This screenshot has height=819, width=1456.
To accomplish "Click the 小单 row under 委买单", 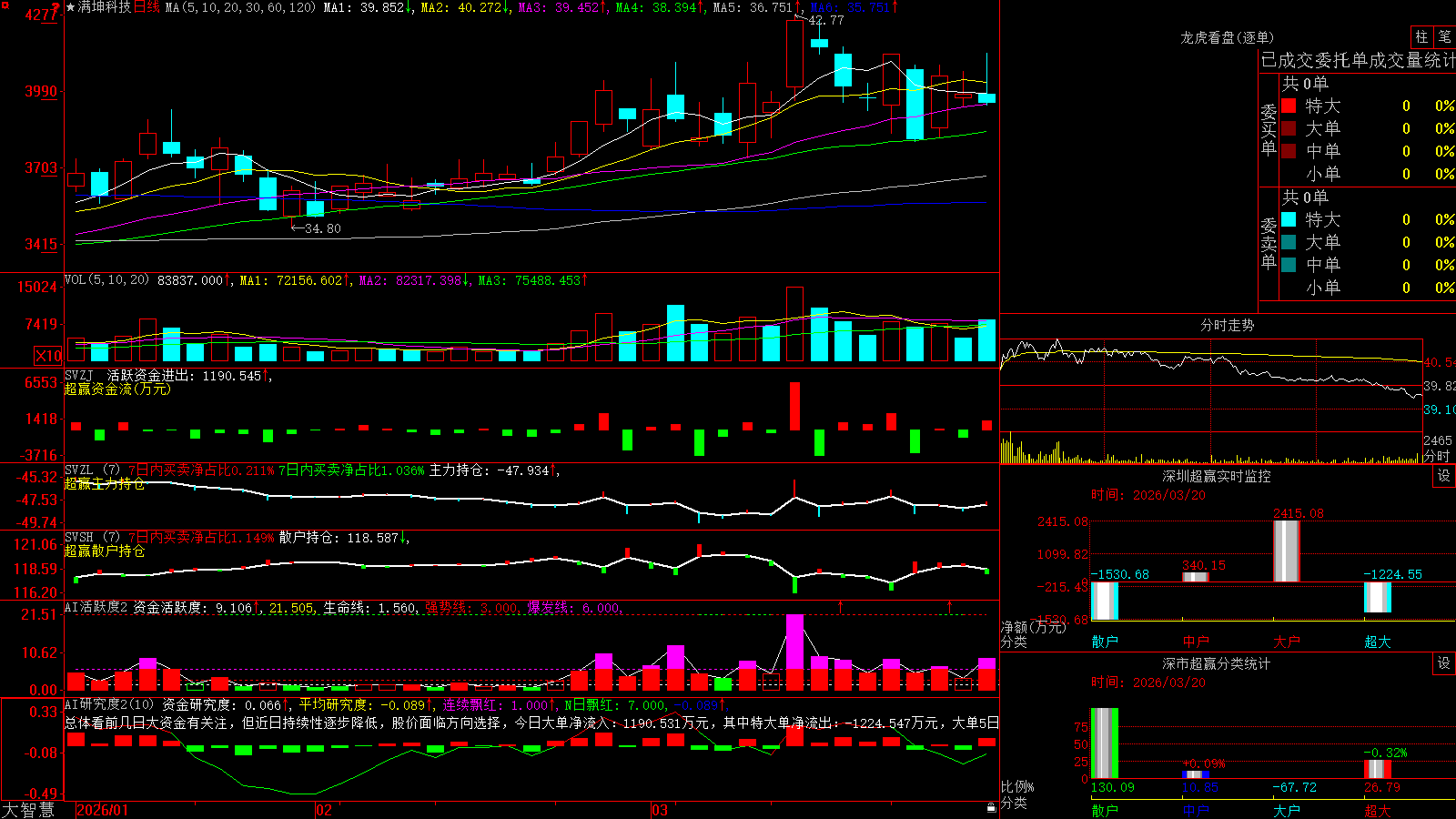I will [x=1367, y=174].
